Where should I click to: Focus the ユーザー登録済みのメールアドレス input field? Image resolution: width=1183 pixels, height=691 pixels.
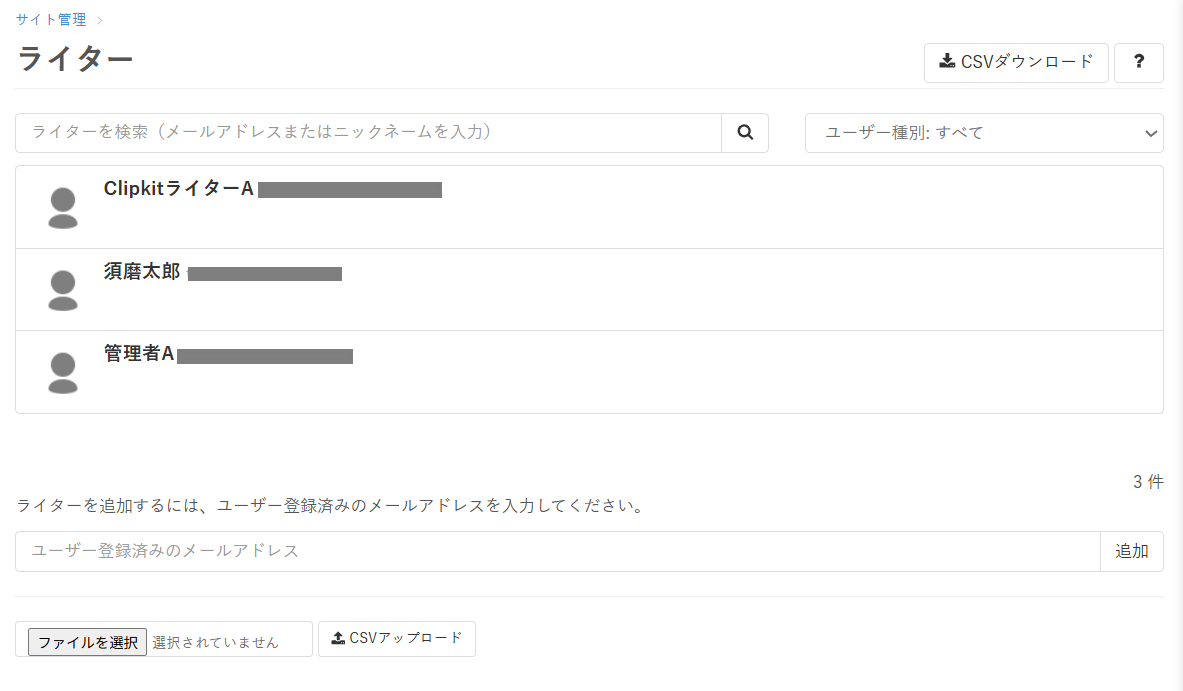(x=558, y=551)
